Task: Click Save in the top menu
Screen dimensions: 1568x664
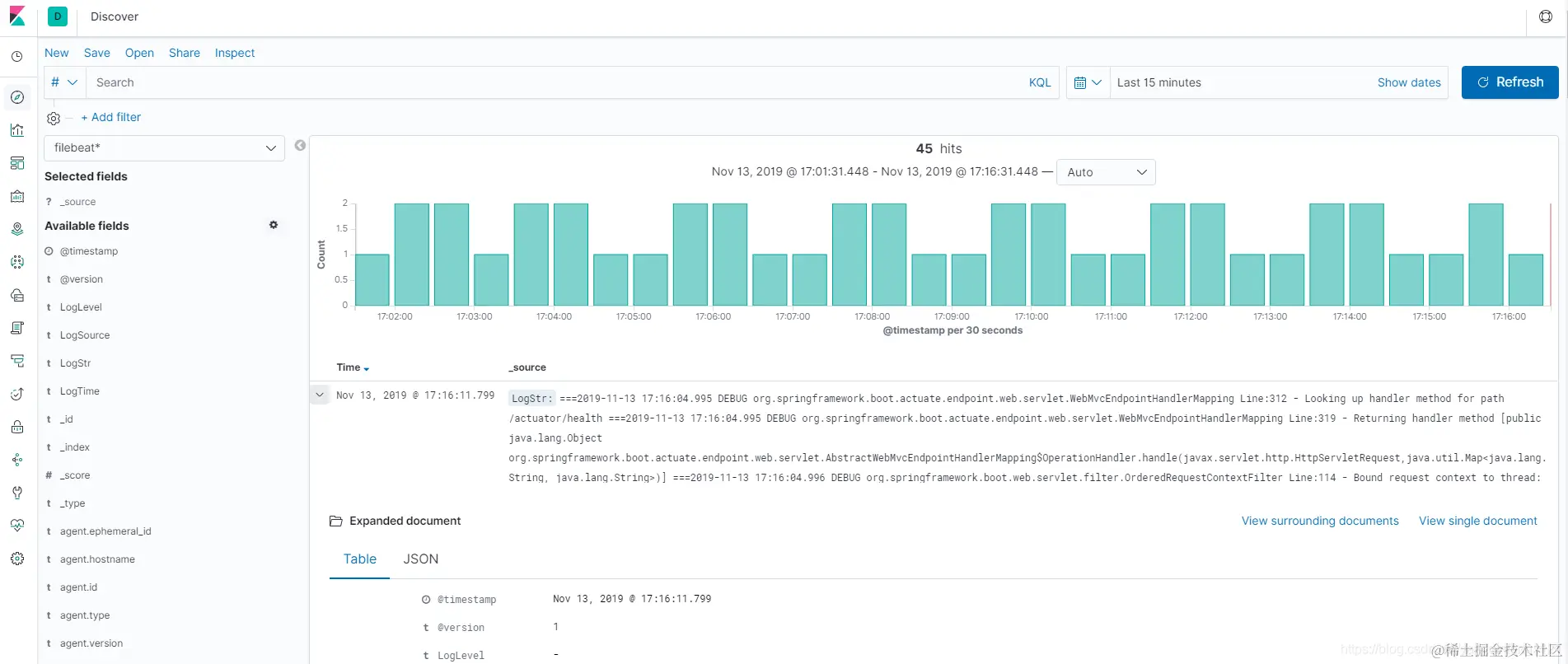Action: 97,53
